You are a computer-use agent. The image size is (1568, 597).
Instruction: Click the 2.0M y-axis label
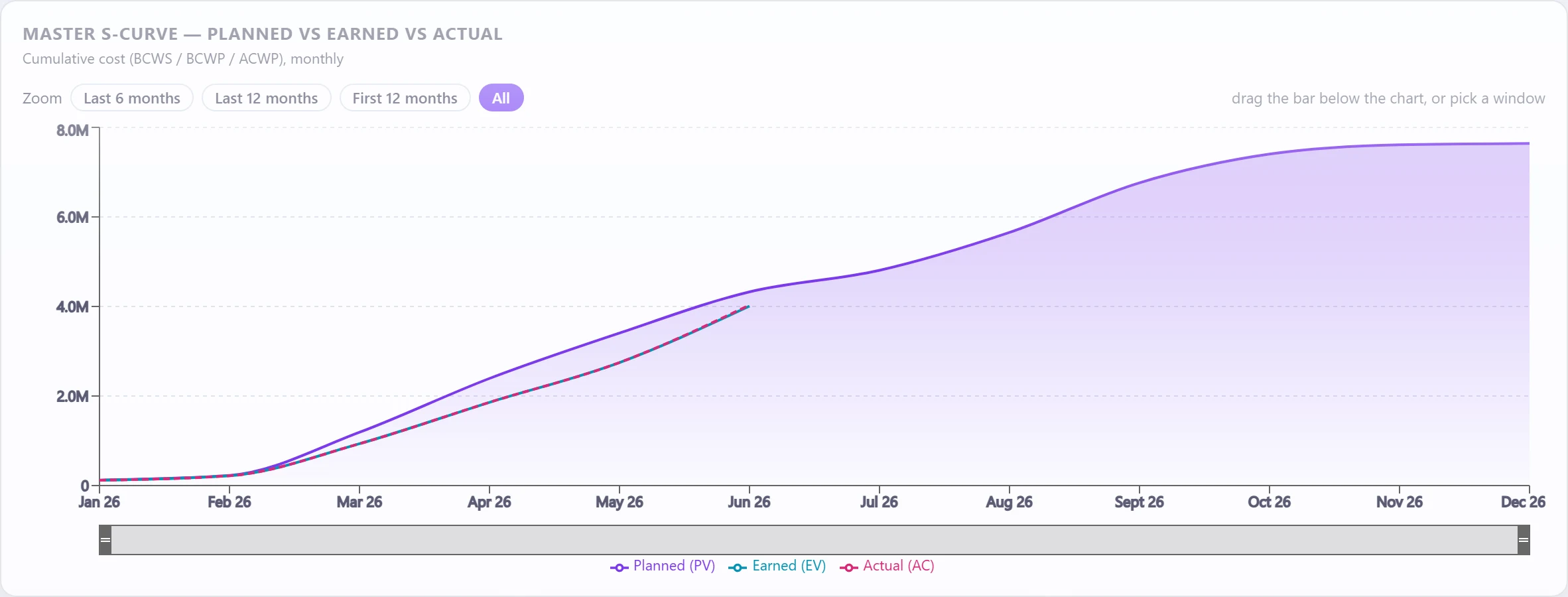[x=72, y=397]
